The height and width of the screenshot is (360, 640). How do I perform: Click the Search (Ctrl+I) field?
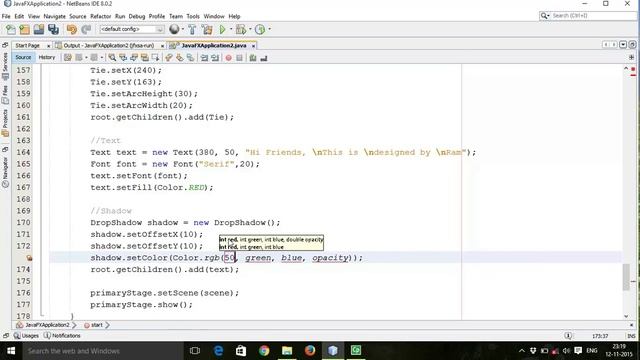point(588,16)
